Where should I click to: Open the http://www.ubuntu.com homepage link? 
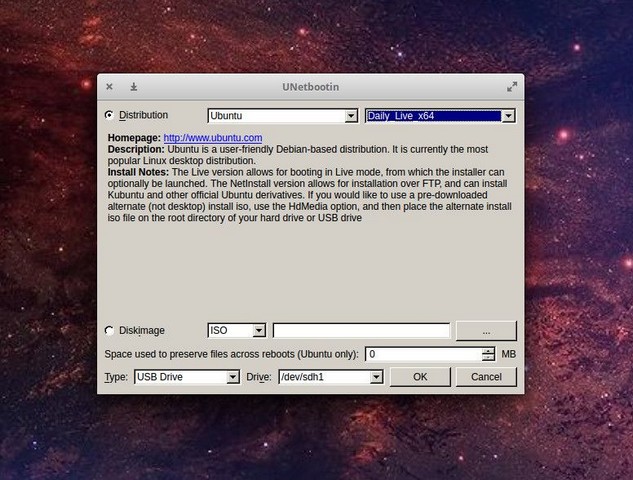[x=213, y=138]
